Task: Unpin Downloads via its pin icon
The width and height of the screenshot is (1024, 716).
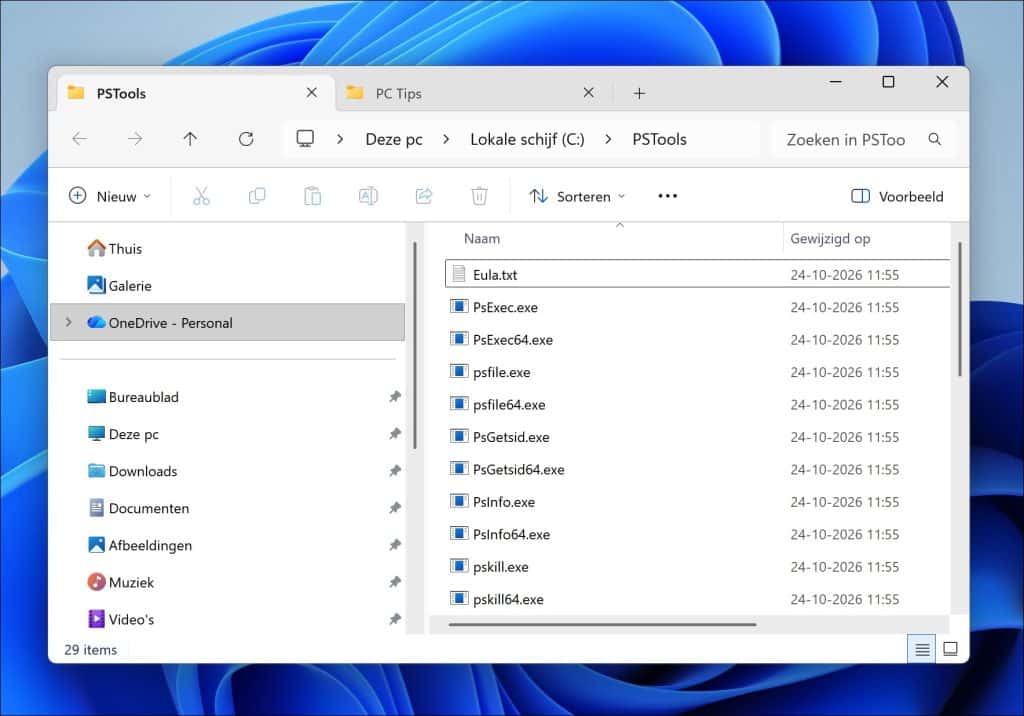Action: (x=395, y=471)
